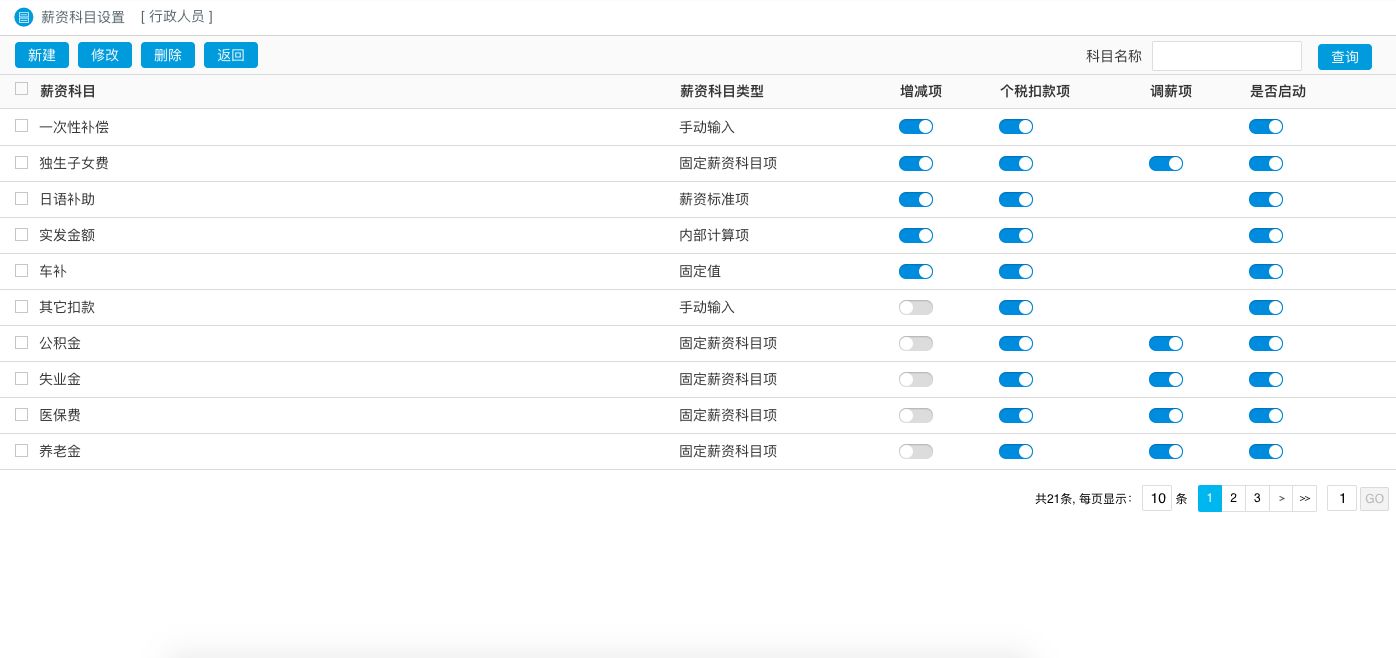Check the box for 一次性补偿 row
Screen dimensions: 1396x658
[x=22, y=126]
